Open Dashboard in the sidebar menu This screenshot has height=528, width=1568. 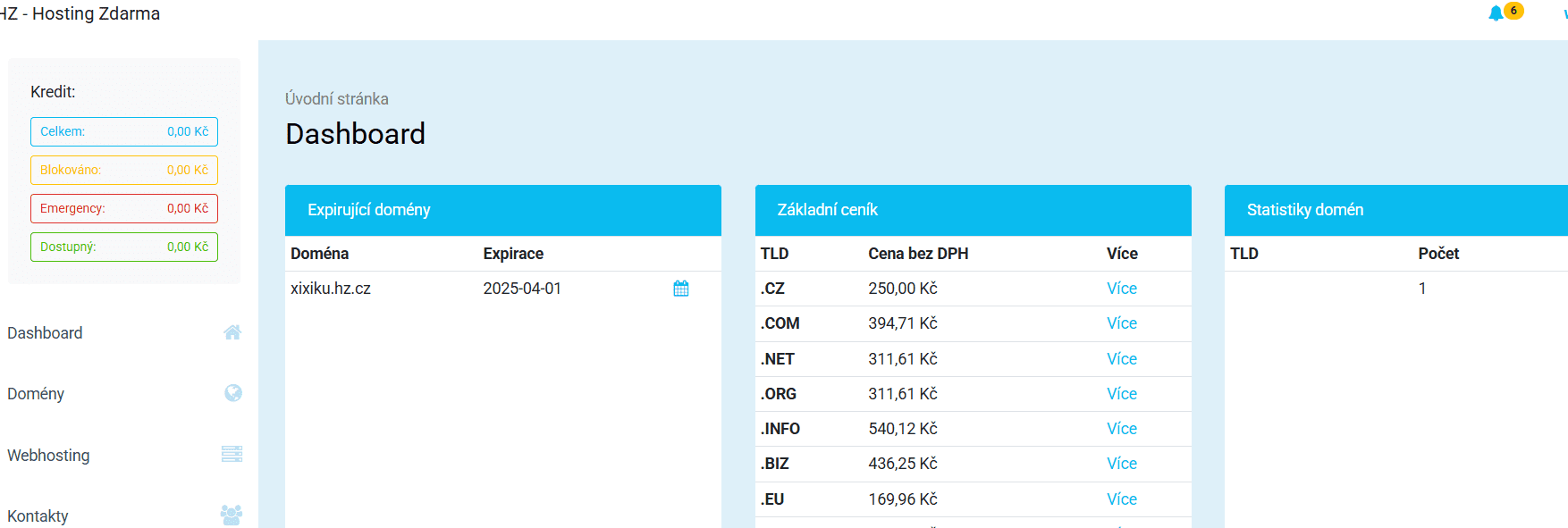click(x=45, y=333)
